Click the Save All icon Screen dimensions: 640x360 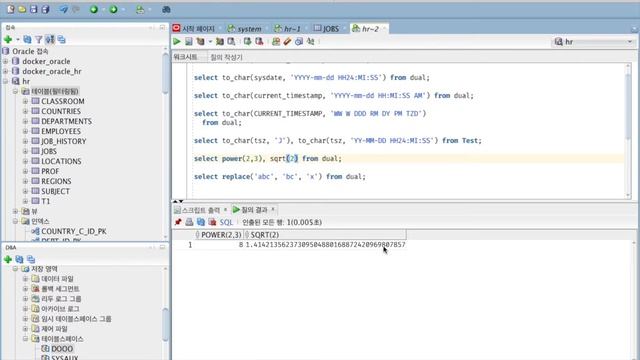[x=45, y=9]
